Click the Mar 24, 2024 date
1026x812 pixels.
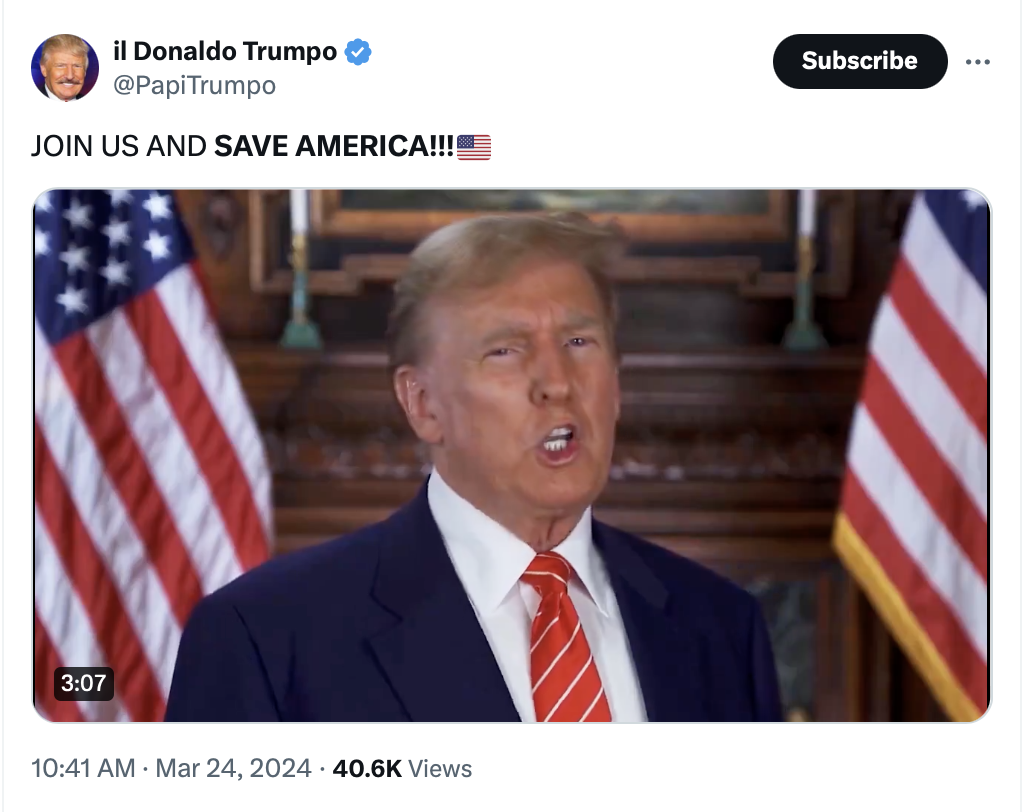coord(233,768)
